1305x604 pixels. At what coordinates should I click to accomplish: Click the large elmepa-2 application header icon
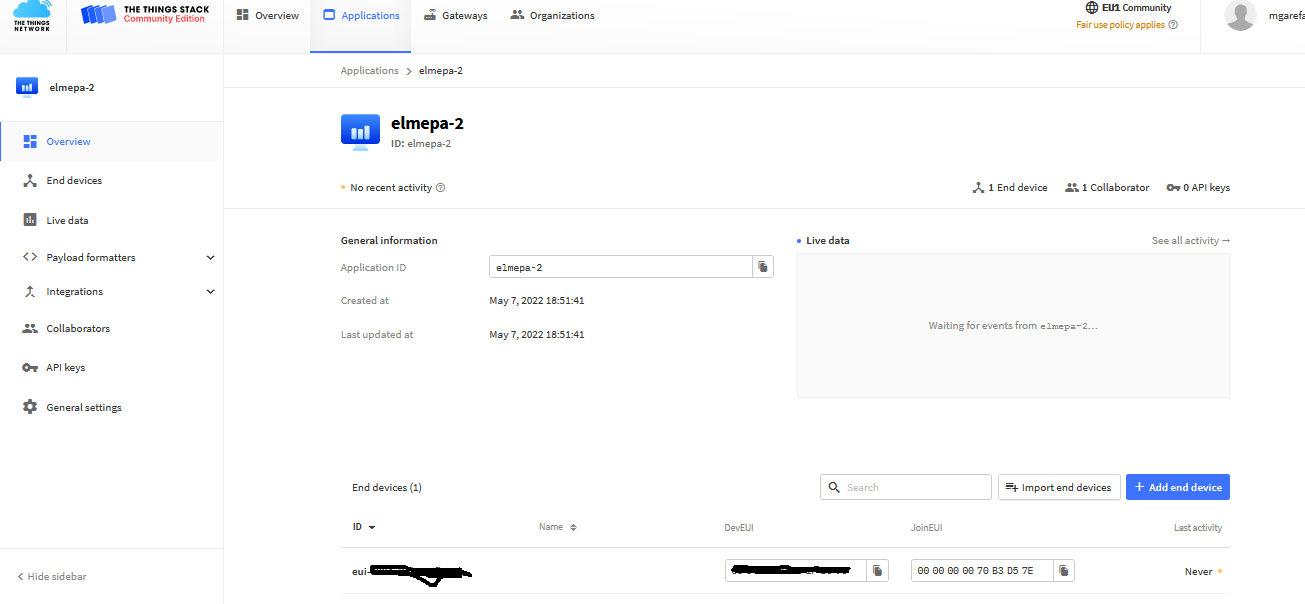point(360,132)
